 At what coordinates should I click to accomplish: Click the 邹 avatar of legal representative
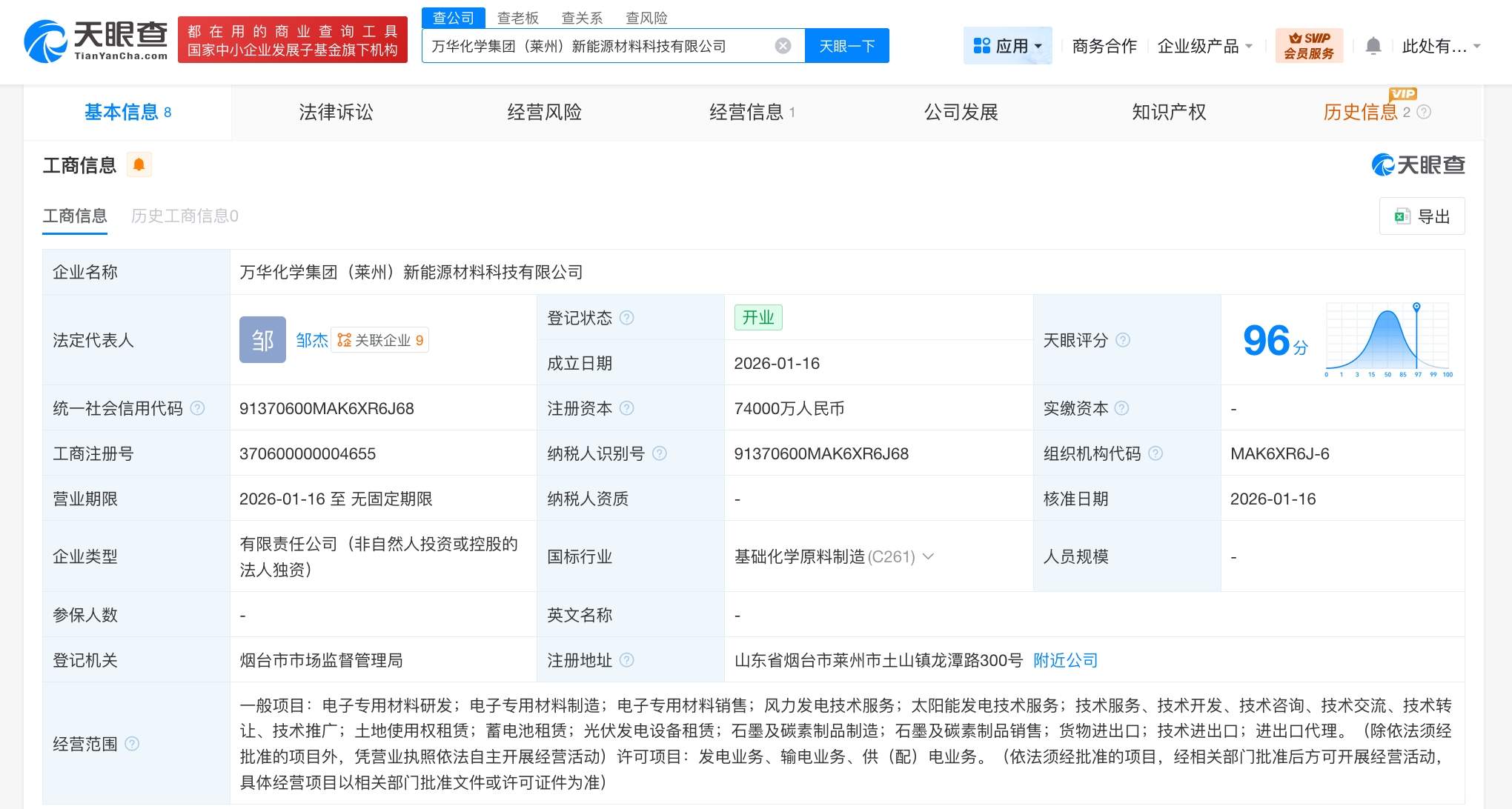tap(262, 339)
